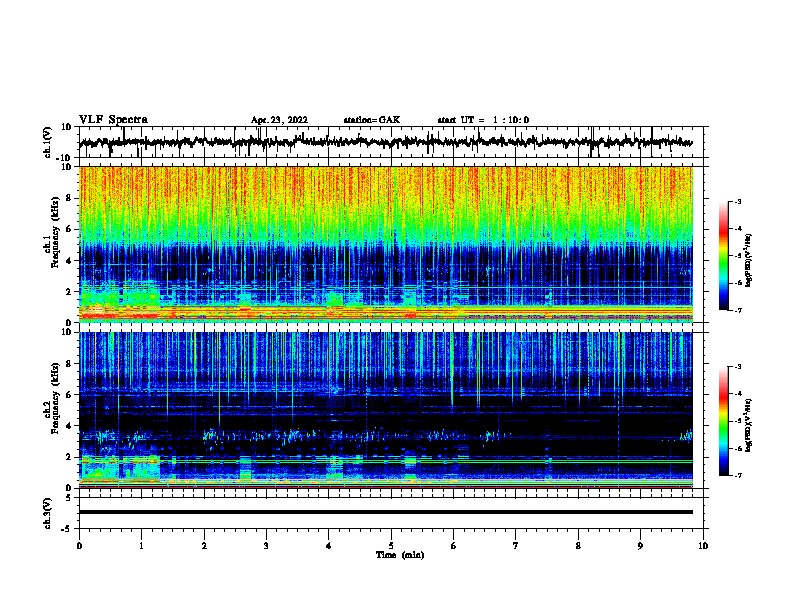Image resolution: width=792 pixels, height=612 pixels.
Task: Click time axis tick label "8"
Action: coord(578,546)
